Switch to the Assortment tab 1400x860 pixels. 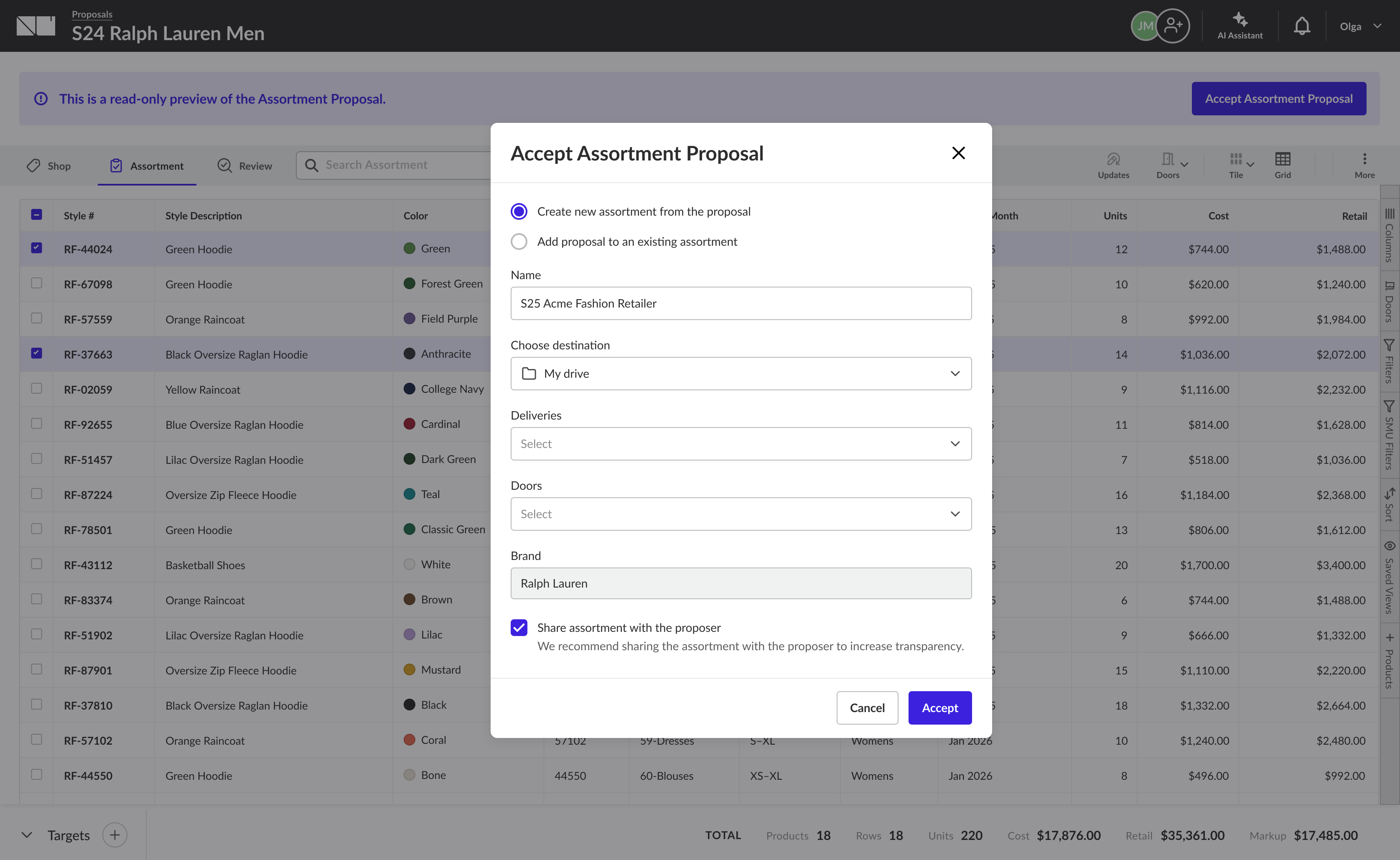tap(147, 165)
